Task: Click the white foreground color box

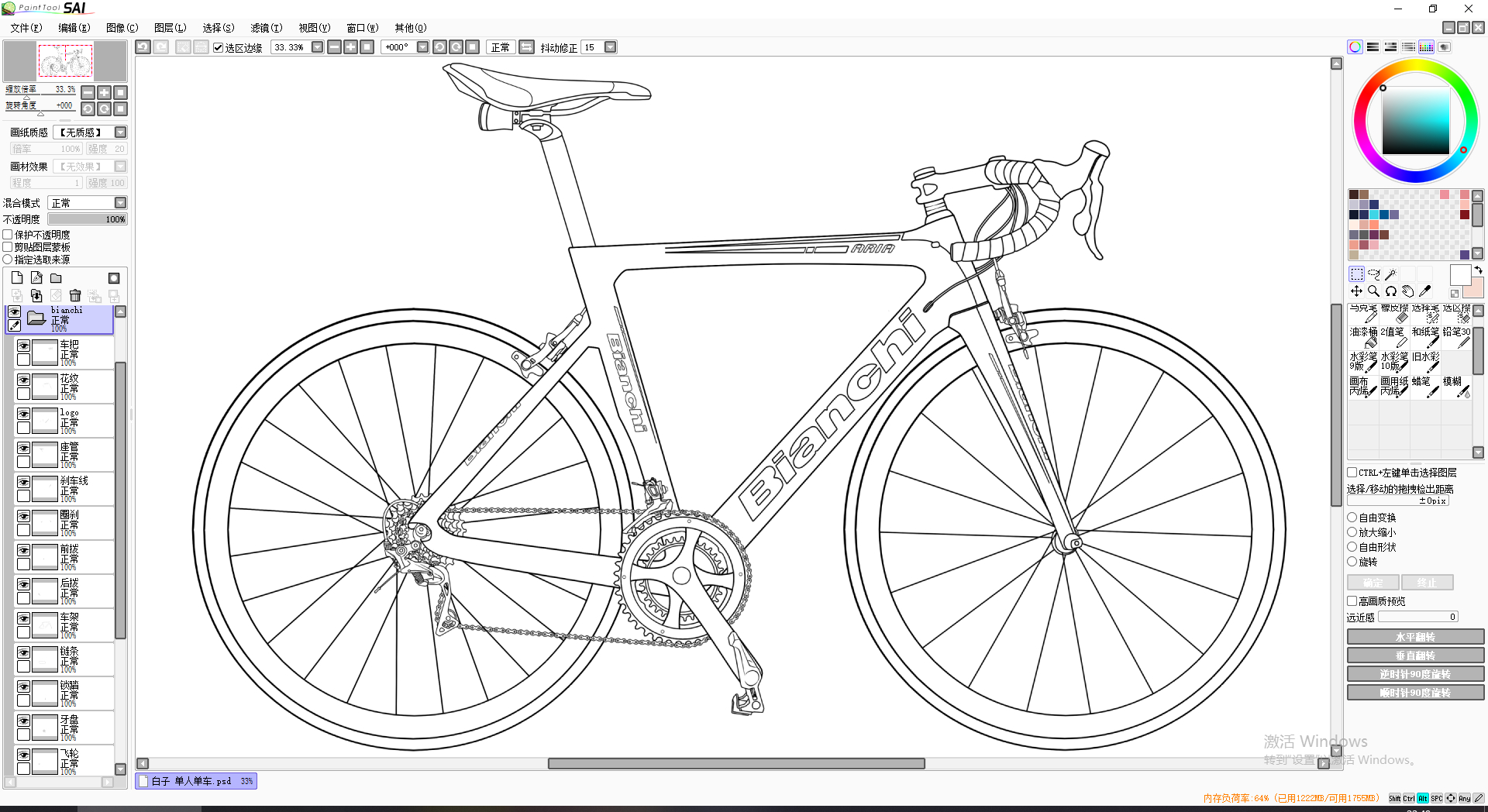Action: click(x=1460, y=274)
